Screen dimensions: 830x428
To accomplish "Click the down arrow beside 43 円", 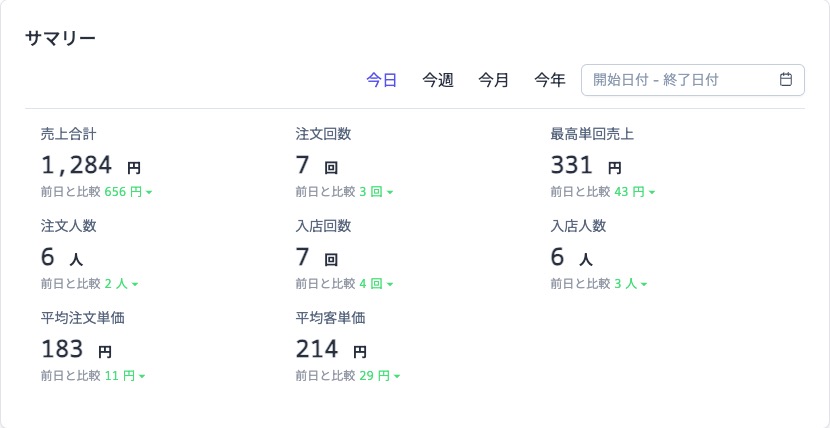I will 652,192.
